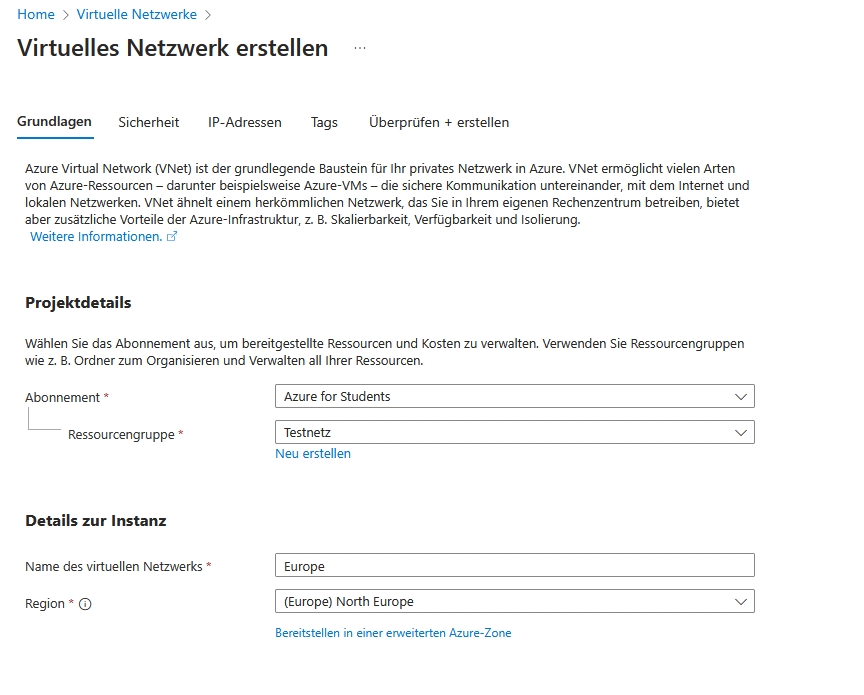This screenshot has height=695, width=864.
Task: Click Neu erstellen under Ressourcengruppe
Action: [x=313, y=454]
